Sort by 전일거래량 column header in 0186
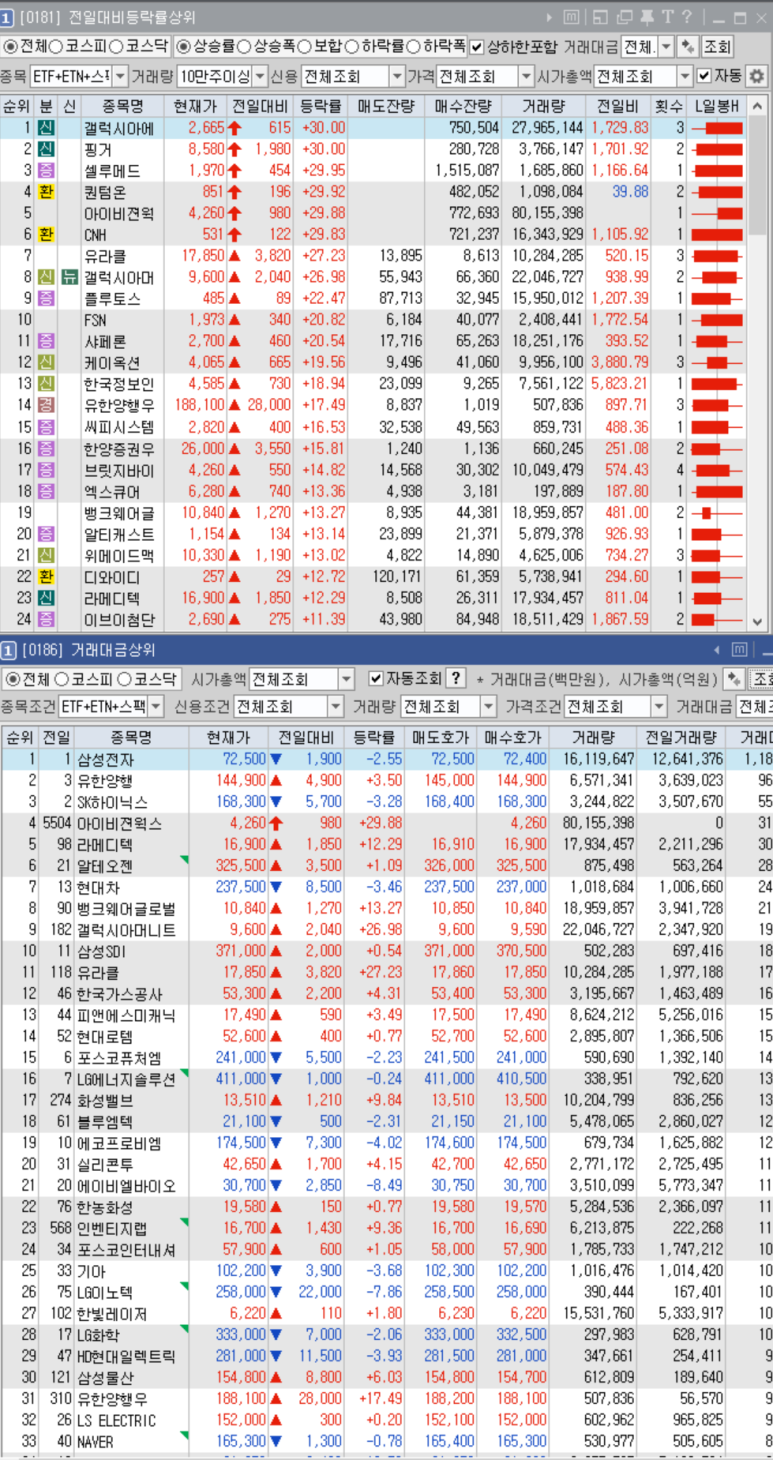This screenshot has width=773, height=1460. (x=681, y=738)
